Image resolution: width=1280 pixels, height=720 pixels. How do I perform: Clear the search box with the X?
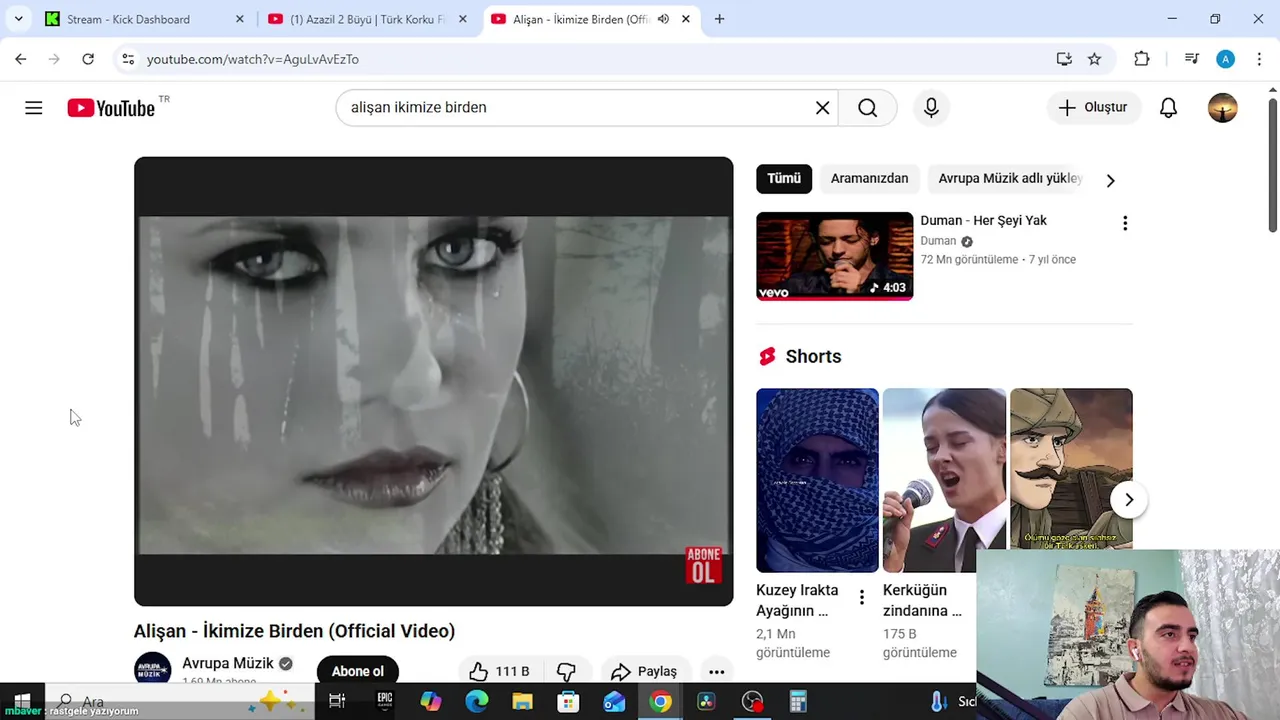click(x=822, y=108)
